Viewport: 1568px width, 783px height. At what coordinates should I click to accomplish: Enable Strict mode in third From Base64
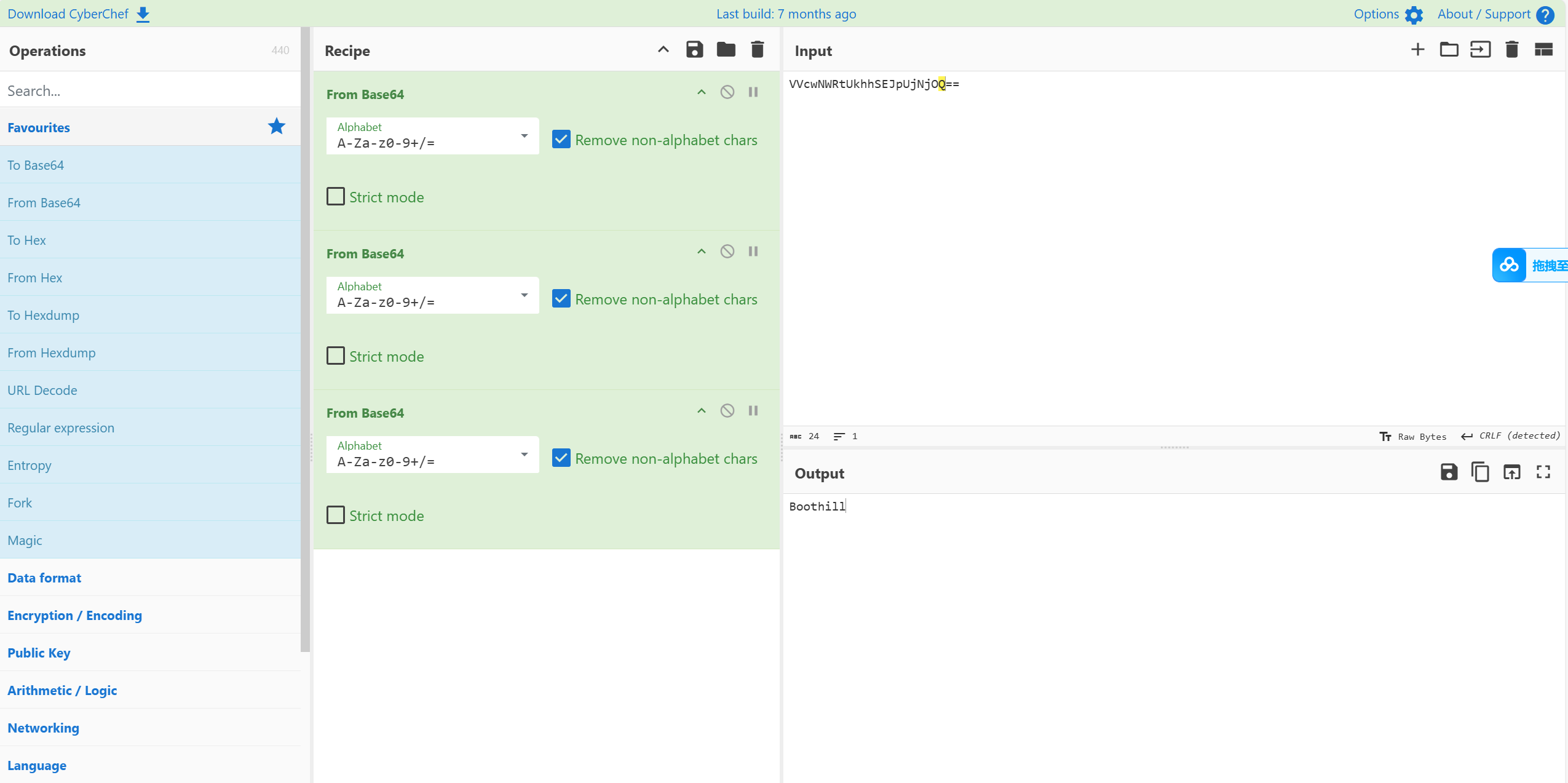[336, 515]
